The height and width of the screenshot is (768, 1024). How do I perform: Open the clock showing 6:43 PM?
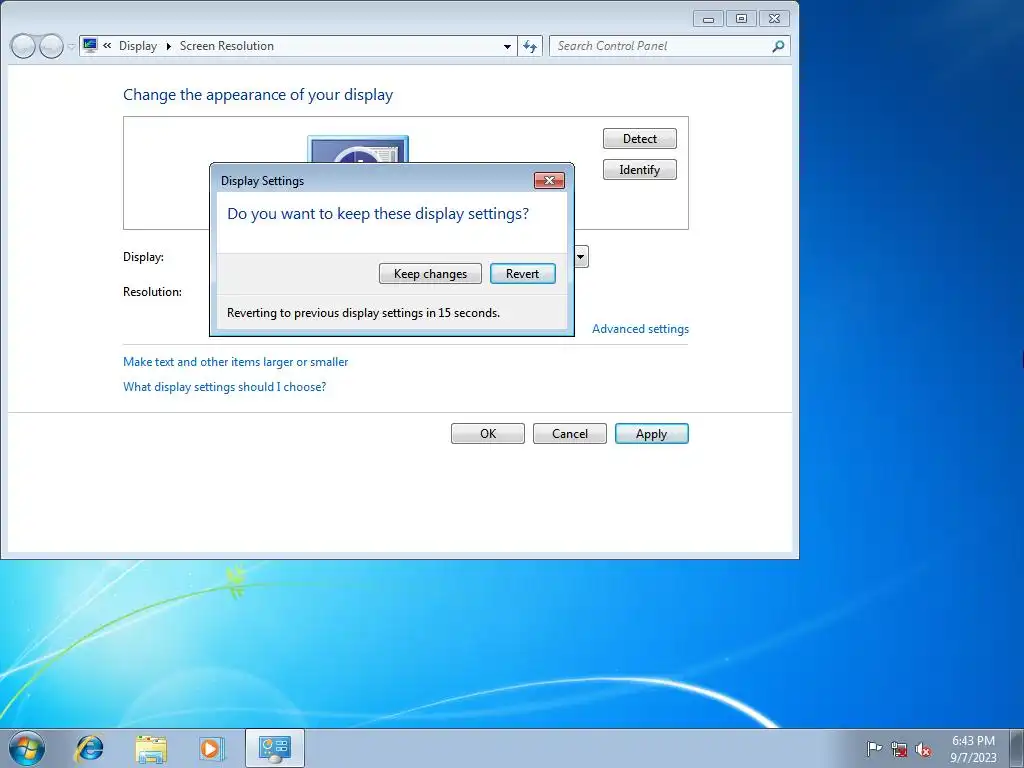(973, 749)
